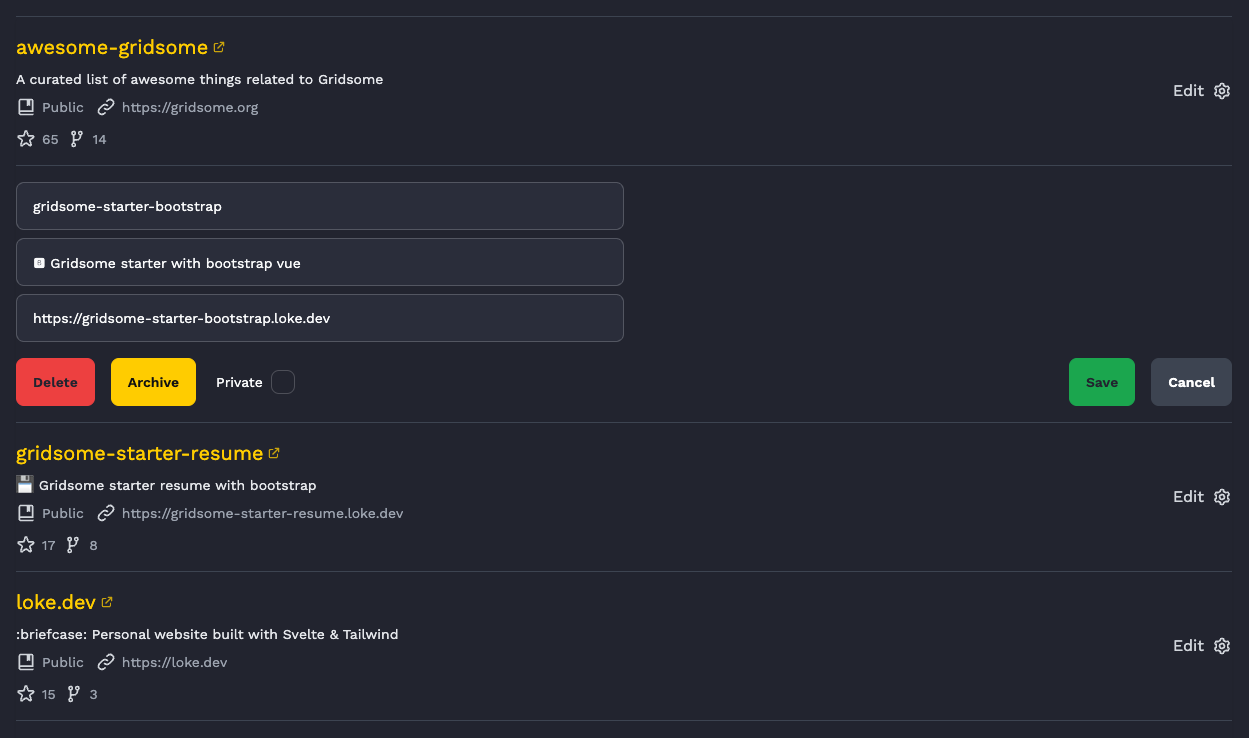Open loke.dev external link icon

click(x=107, y=602)
